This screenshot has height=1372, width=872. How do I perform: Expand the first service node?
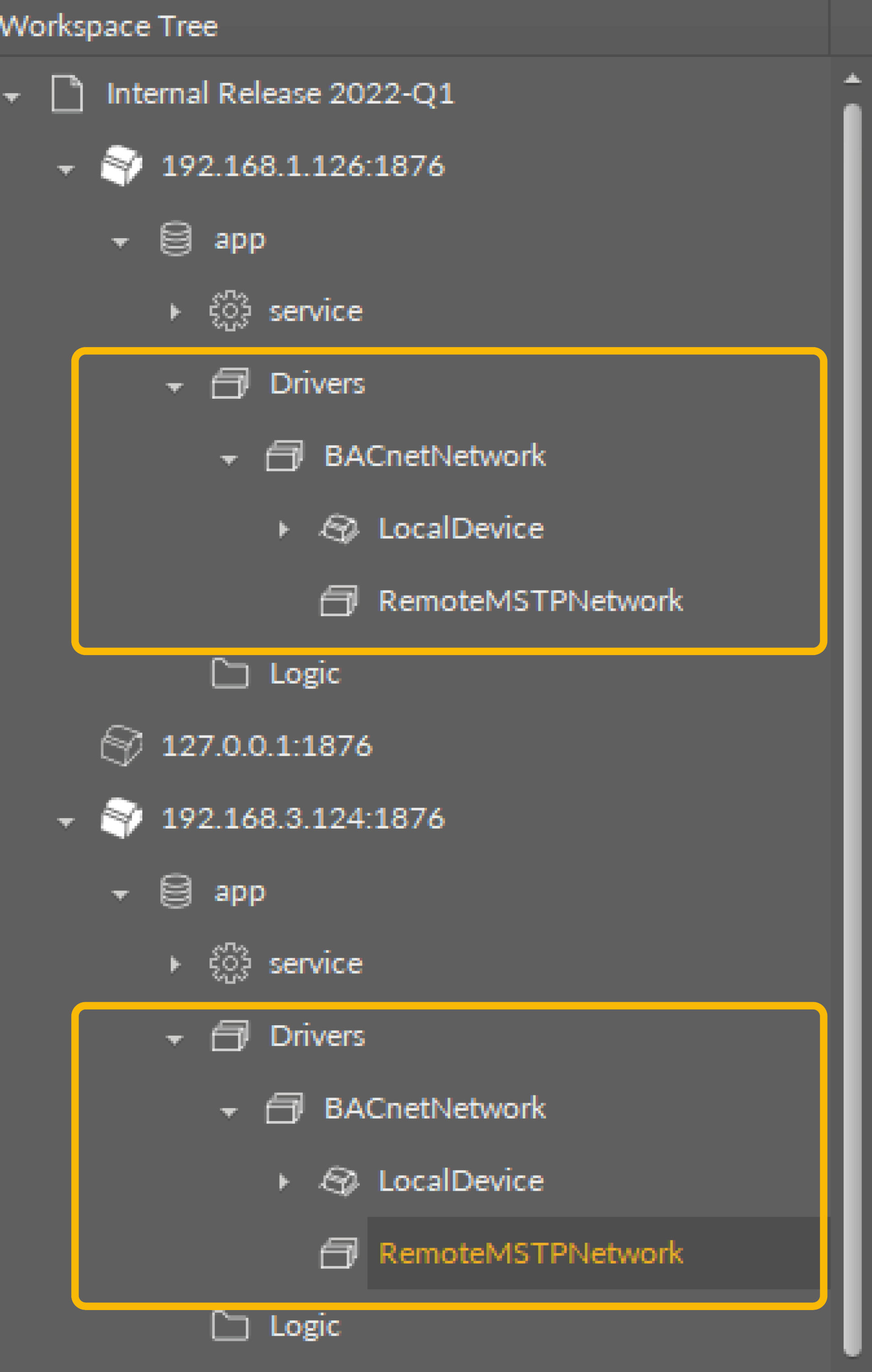pyautogui.click(x=175, y=311)
